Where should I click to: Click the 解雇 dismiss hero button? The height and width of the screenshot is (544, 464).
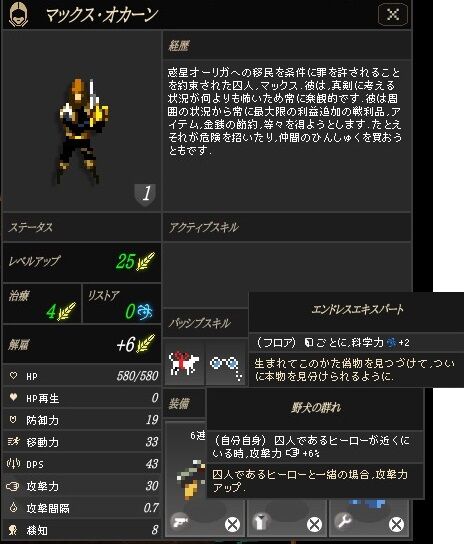click(x=82, y=344)
